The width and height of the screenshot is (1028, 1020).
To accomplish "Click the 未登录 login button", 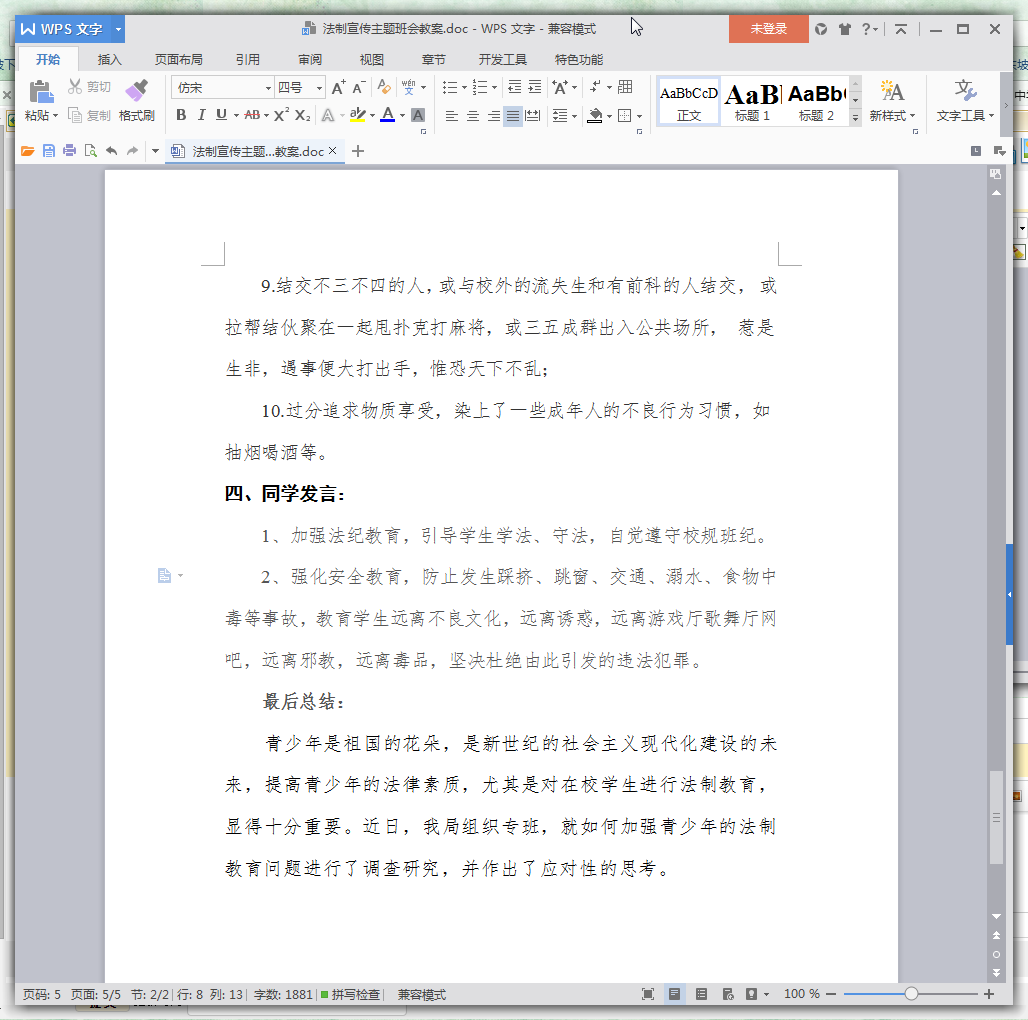I will (x=768, y=29).
